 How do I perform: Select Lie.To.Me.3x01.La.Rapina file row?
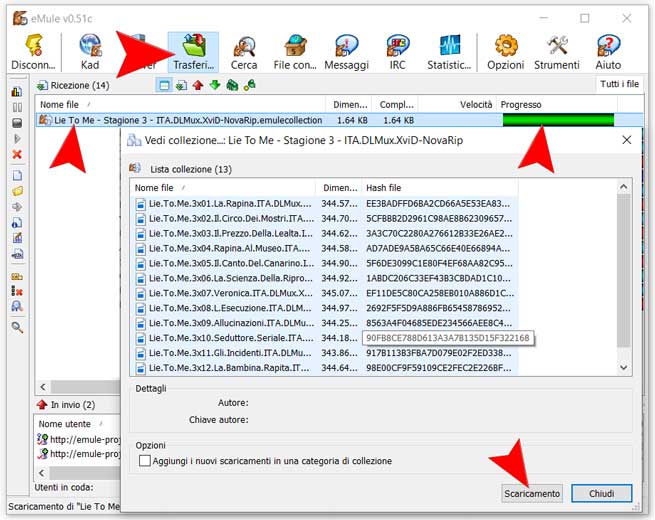point(325,204)
